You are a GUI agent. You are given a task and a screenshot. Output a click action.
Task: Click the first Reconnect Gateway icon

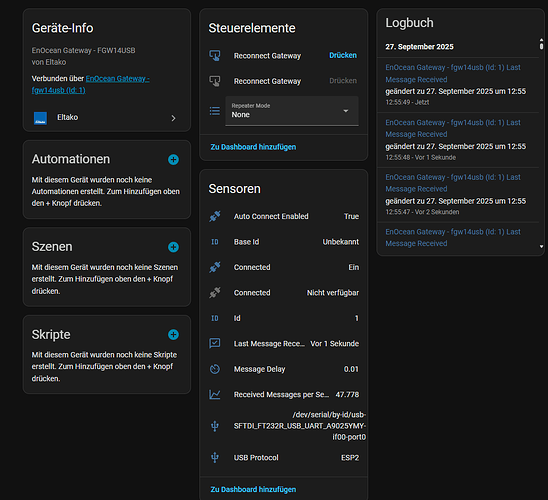(215, 56)
